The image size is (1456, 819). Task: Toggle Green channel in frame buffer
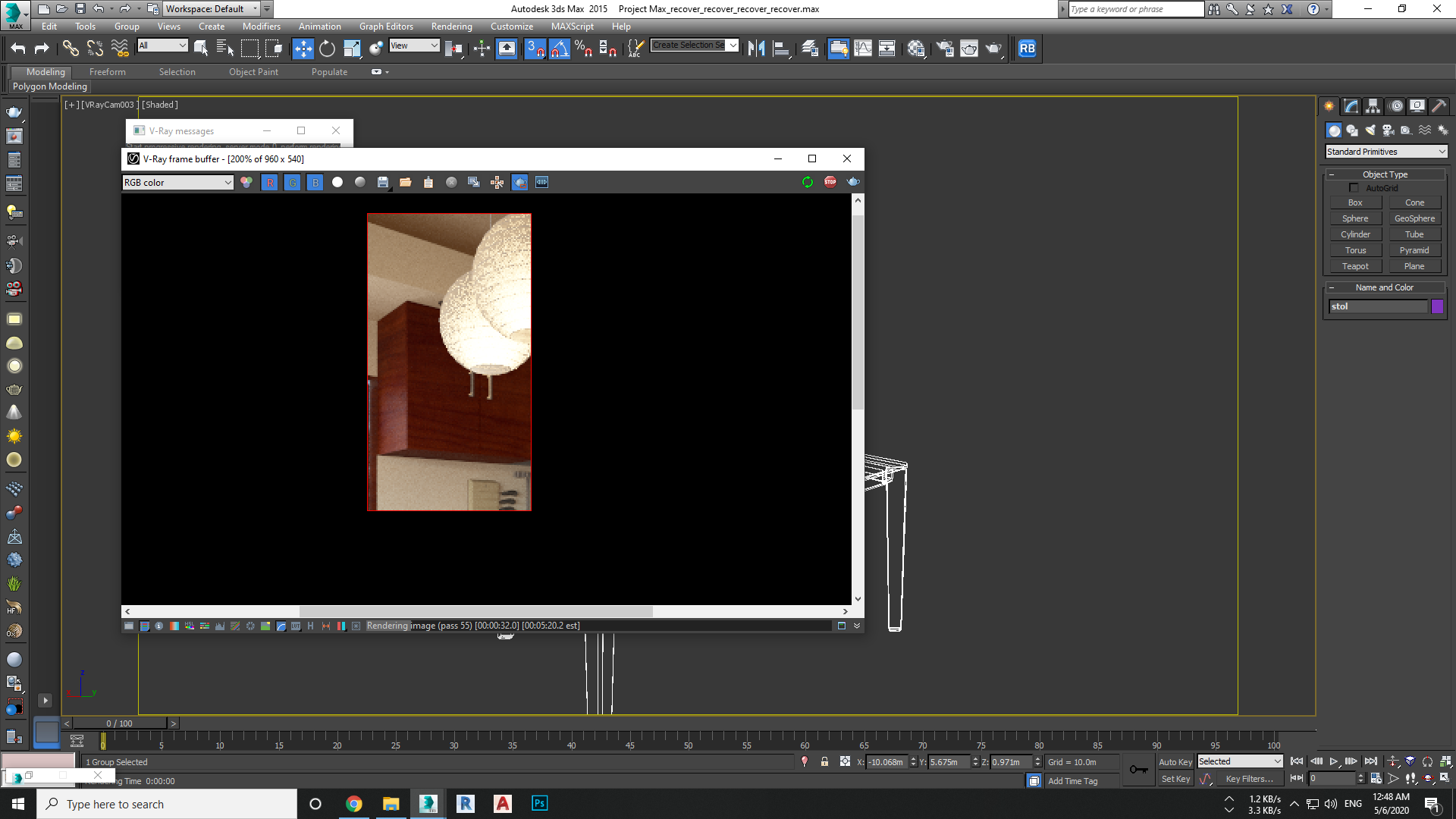[x=292, y=182]
